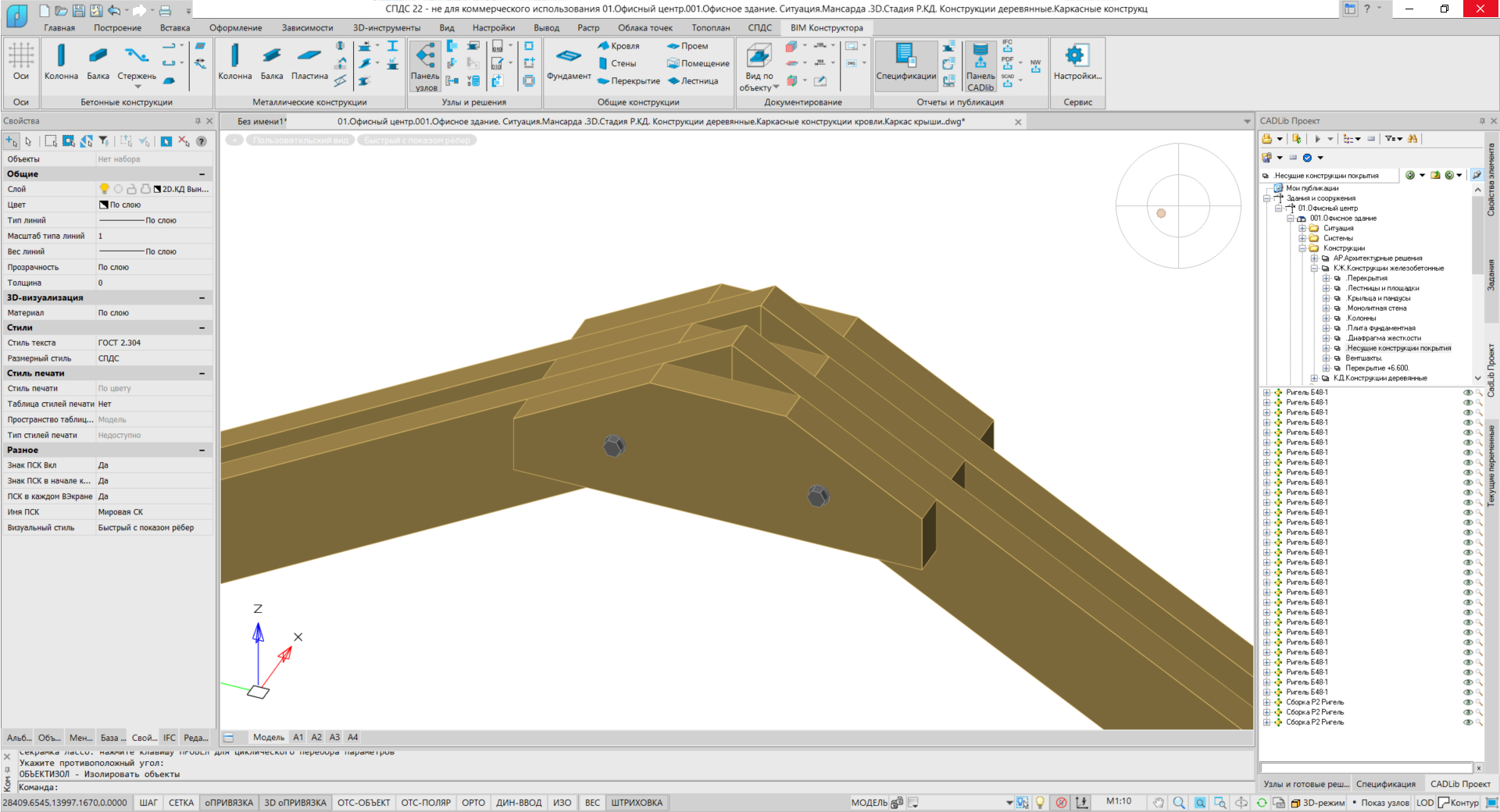
Task: Toggle ОРТО mode in status bar
Action: (x=473, y=803)
